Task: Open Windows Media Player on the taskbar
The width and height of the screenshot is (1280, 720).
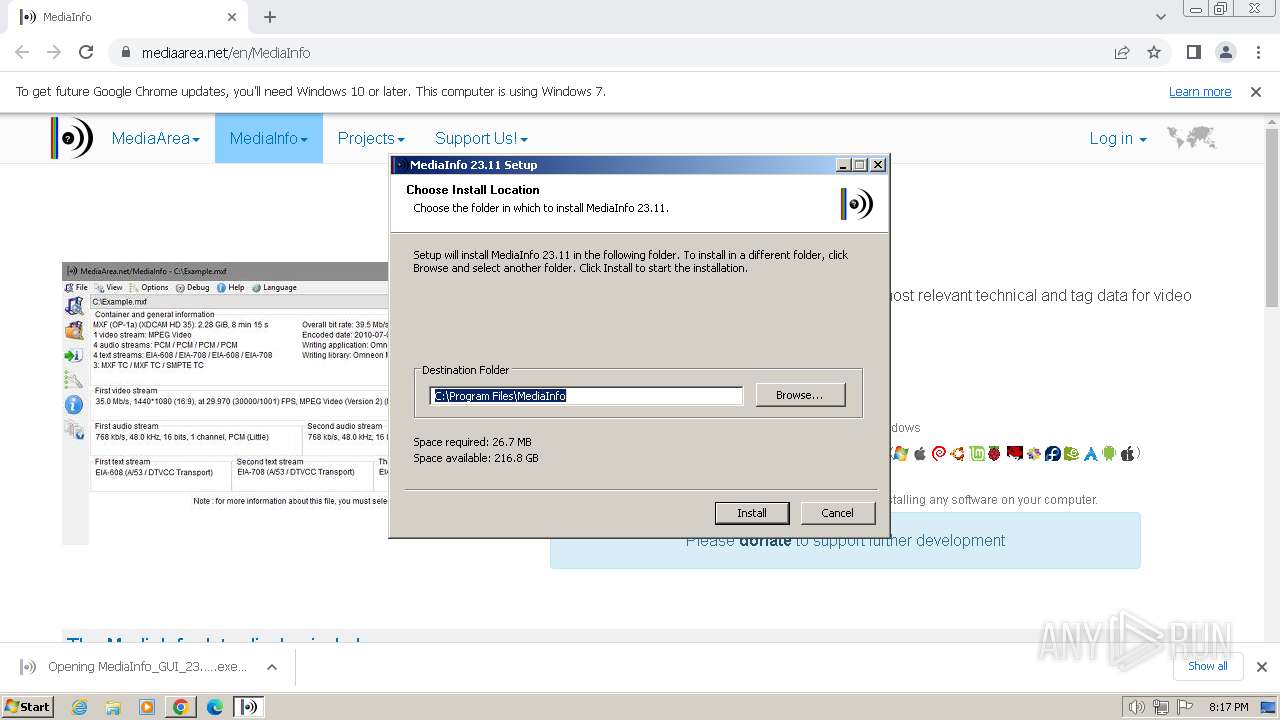Action: (147, 707)
